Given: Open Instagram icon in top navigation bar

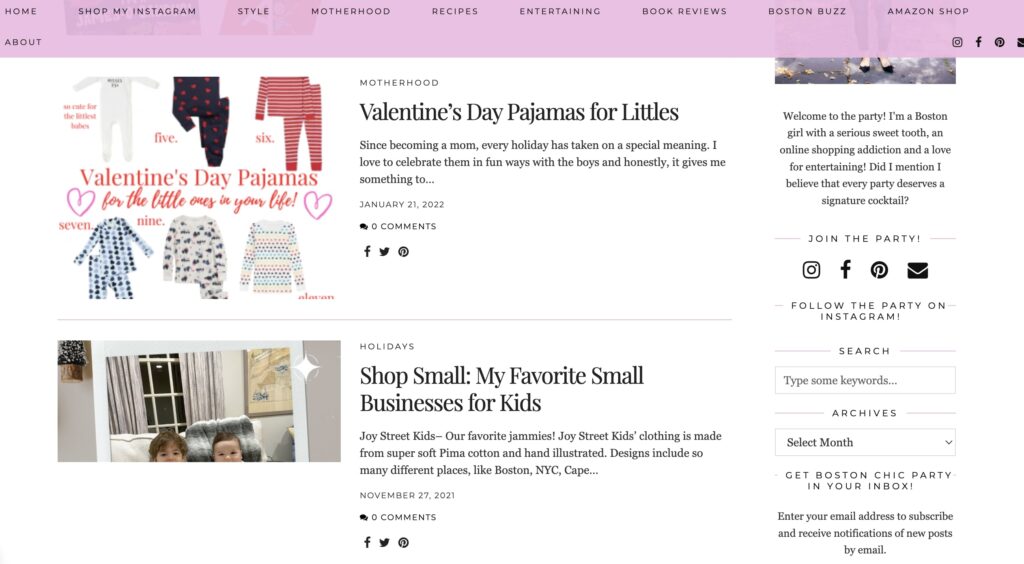Looking at the screenshot, I should point(957,42).
